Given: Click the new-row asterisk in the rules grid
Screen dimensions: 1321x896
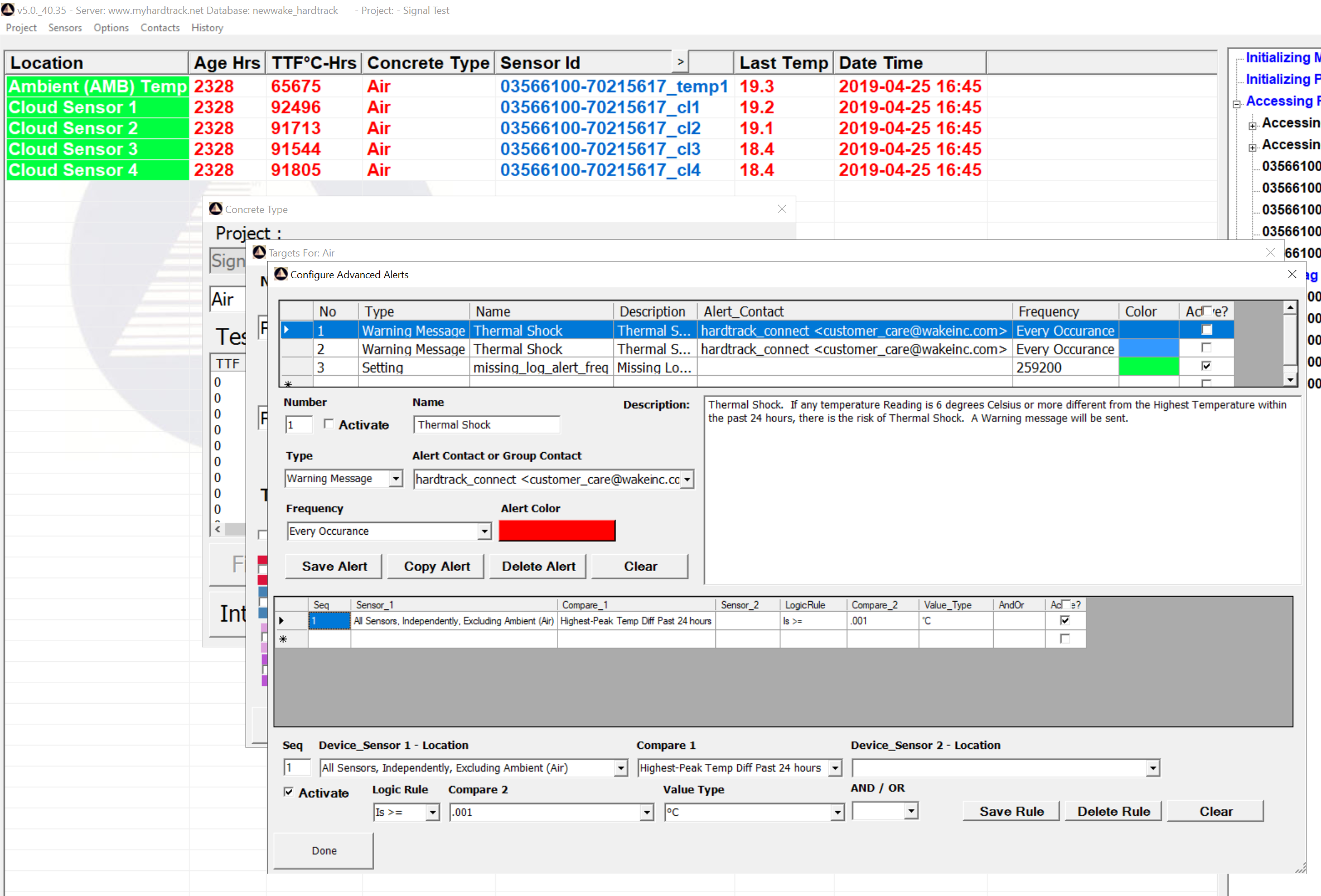Looking at the screenshot, I should click(283, 639).
